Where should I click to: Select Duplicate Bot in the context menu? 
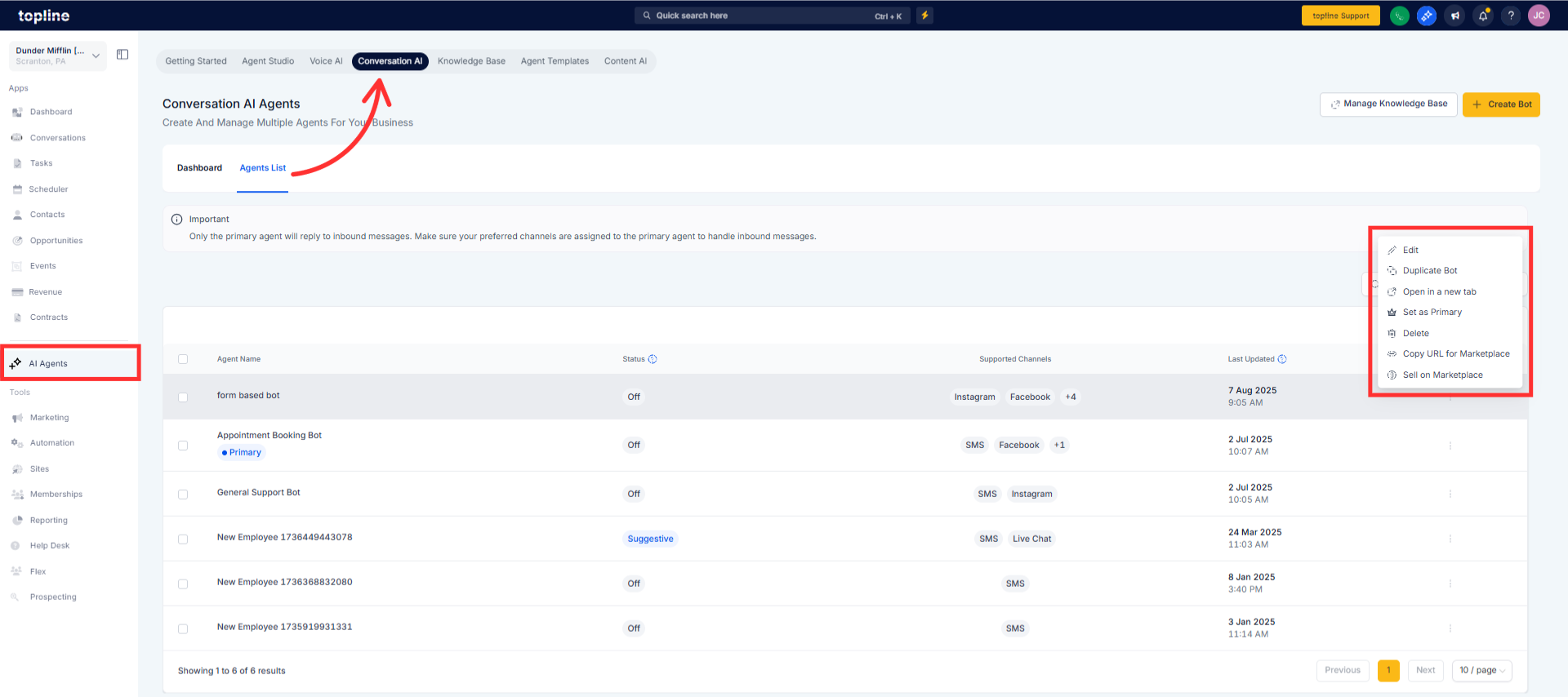click(x=1450, y=271)
